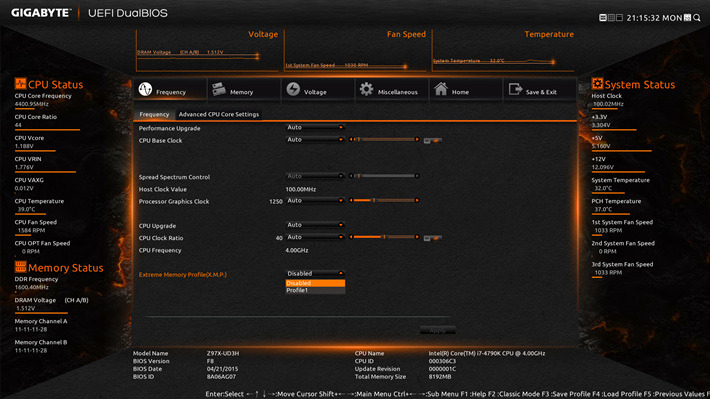This screenshot has height=399, width=710.
Task: Click the CPU Base Clock slider track
Action: 384,139
